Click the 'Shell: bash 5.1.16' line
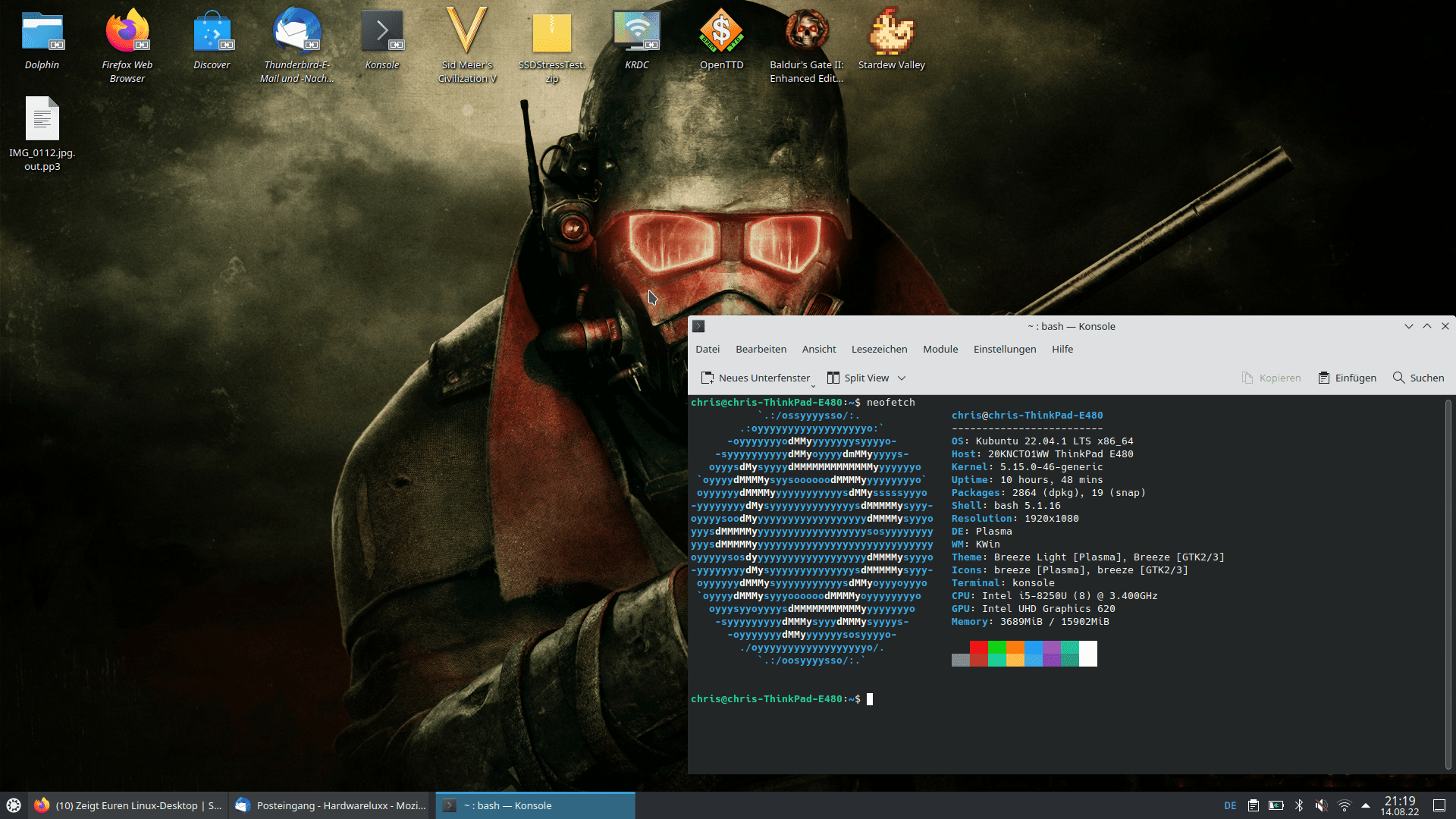 [1006, 506]
